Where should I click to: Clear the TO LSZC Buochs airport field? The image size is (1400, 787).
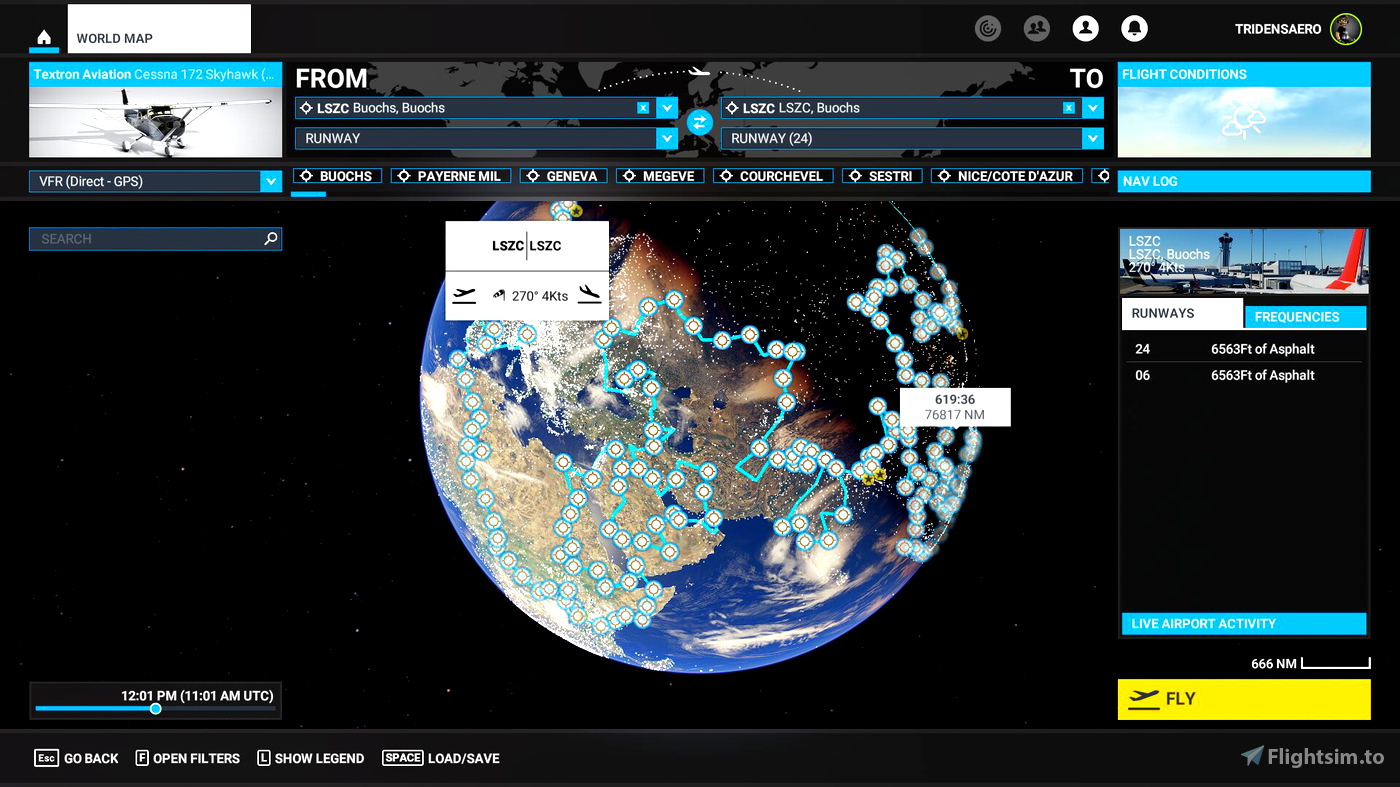[x=1069, y=108]
